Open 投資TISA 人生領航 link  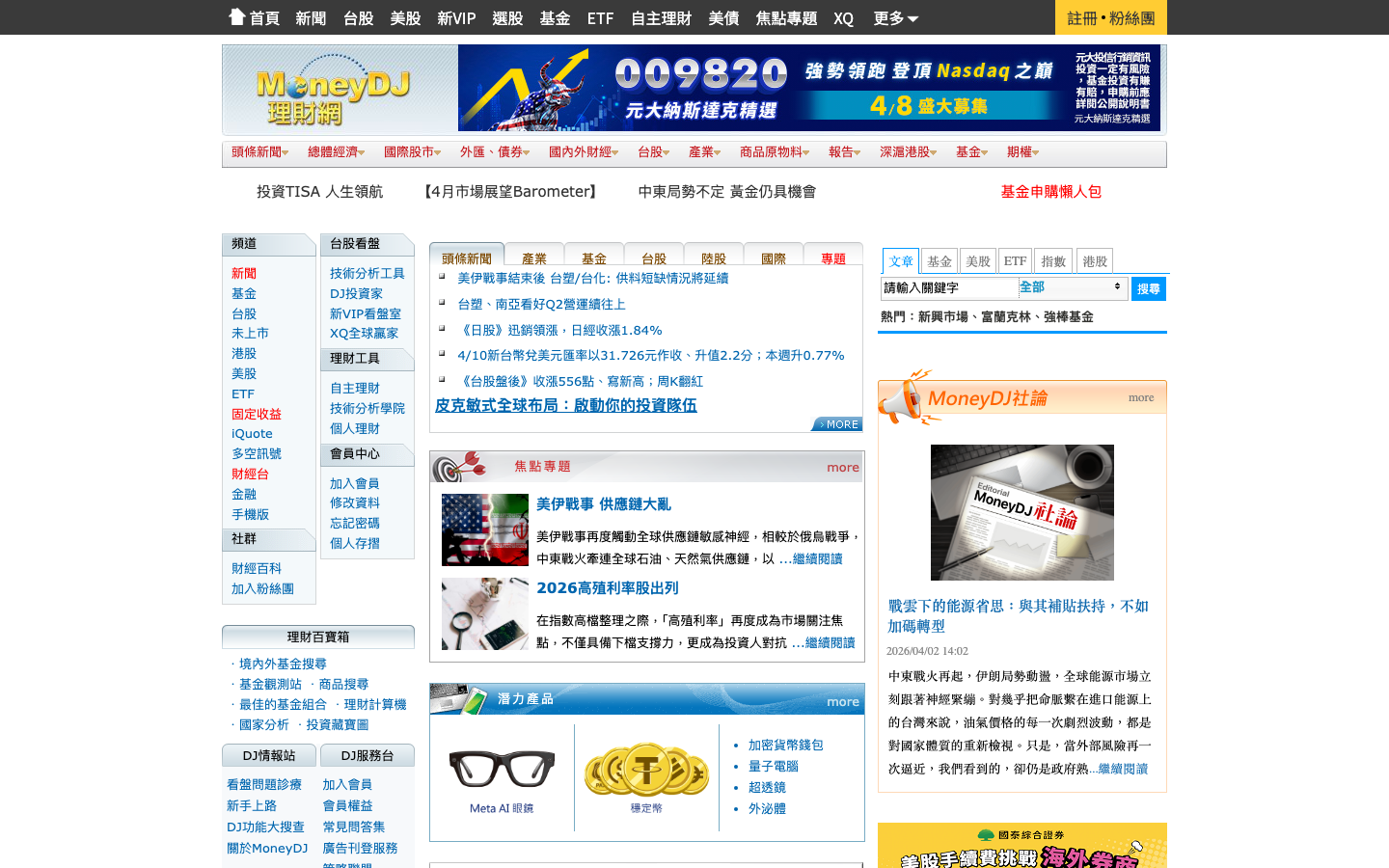coord(319,191)
